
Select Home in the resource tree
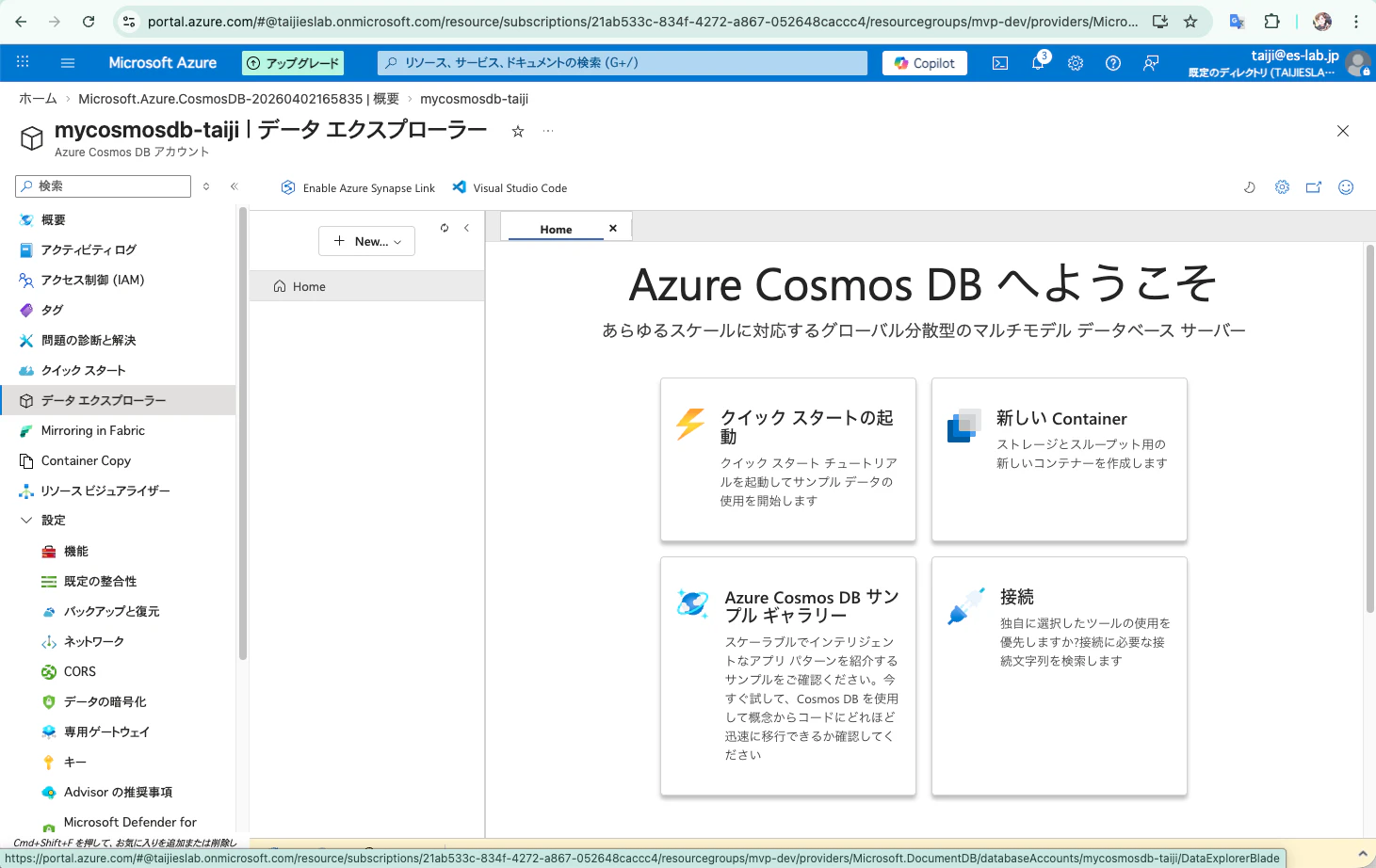pyautogui.click(x=367, y=286)
